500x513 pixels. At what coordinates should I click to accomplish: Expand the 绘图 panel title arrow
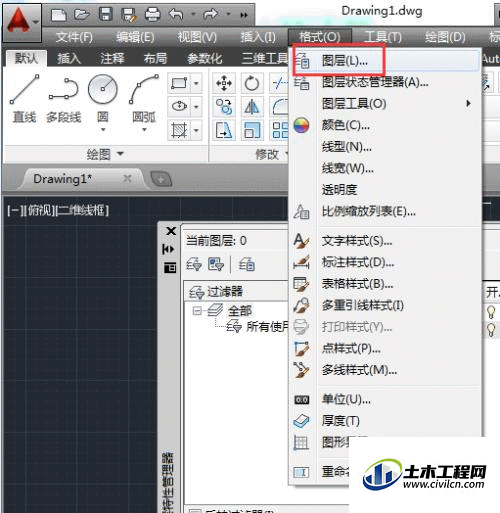coord(120,154)
